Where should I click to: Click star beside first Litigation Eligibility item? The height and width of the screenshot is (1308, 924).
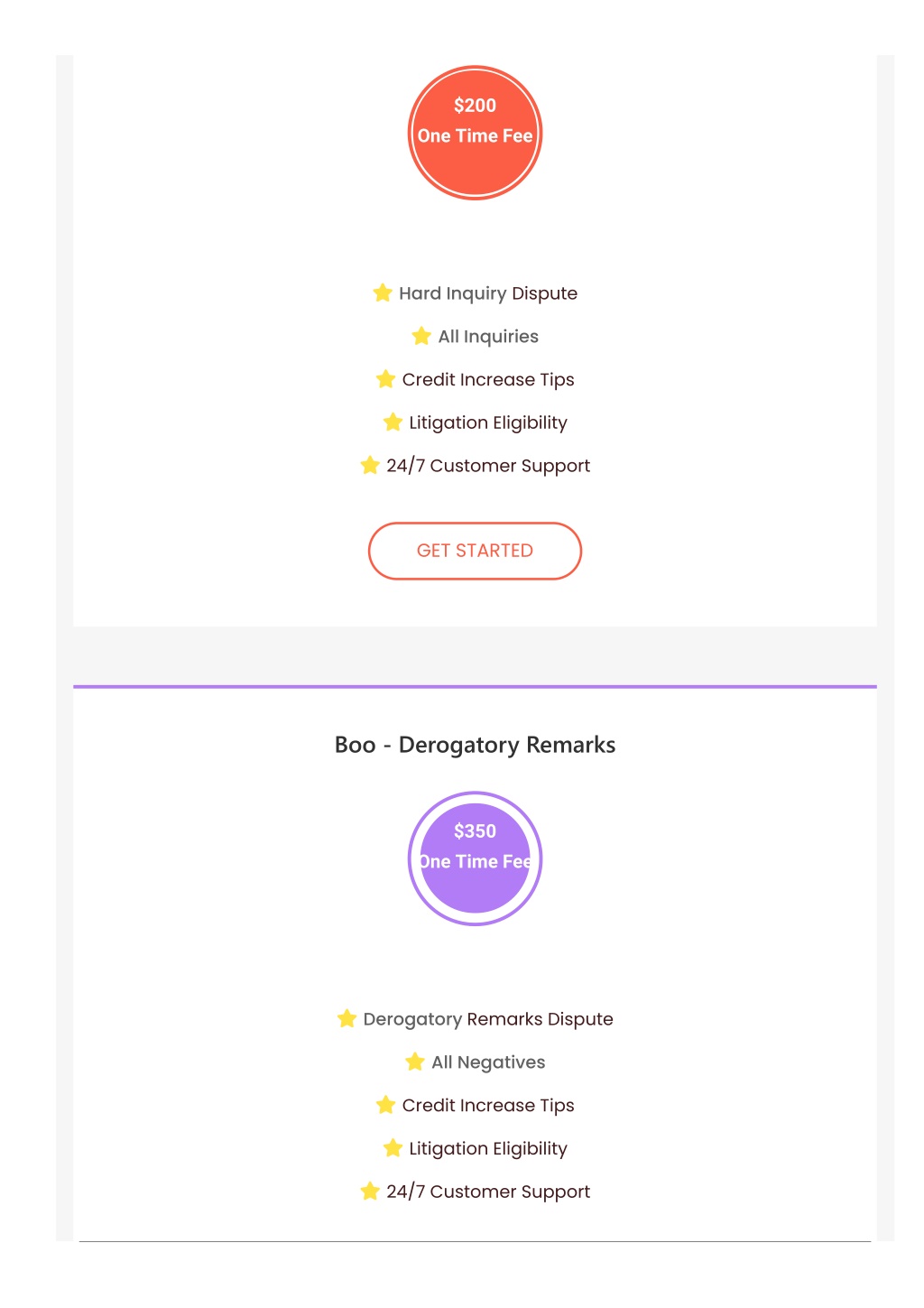[x=393, y=422]
